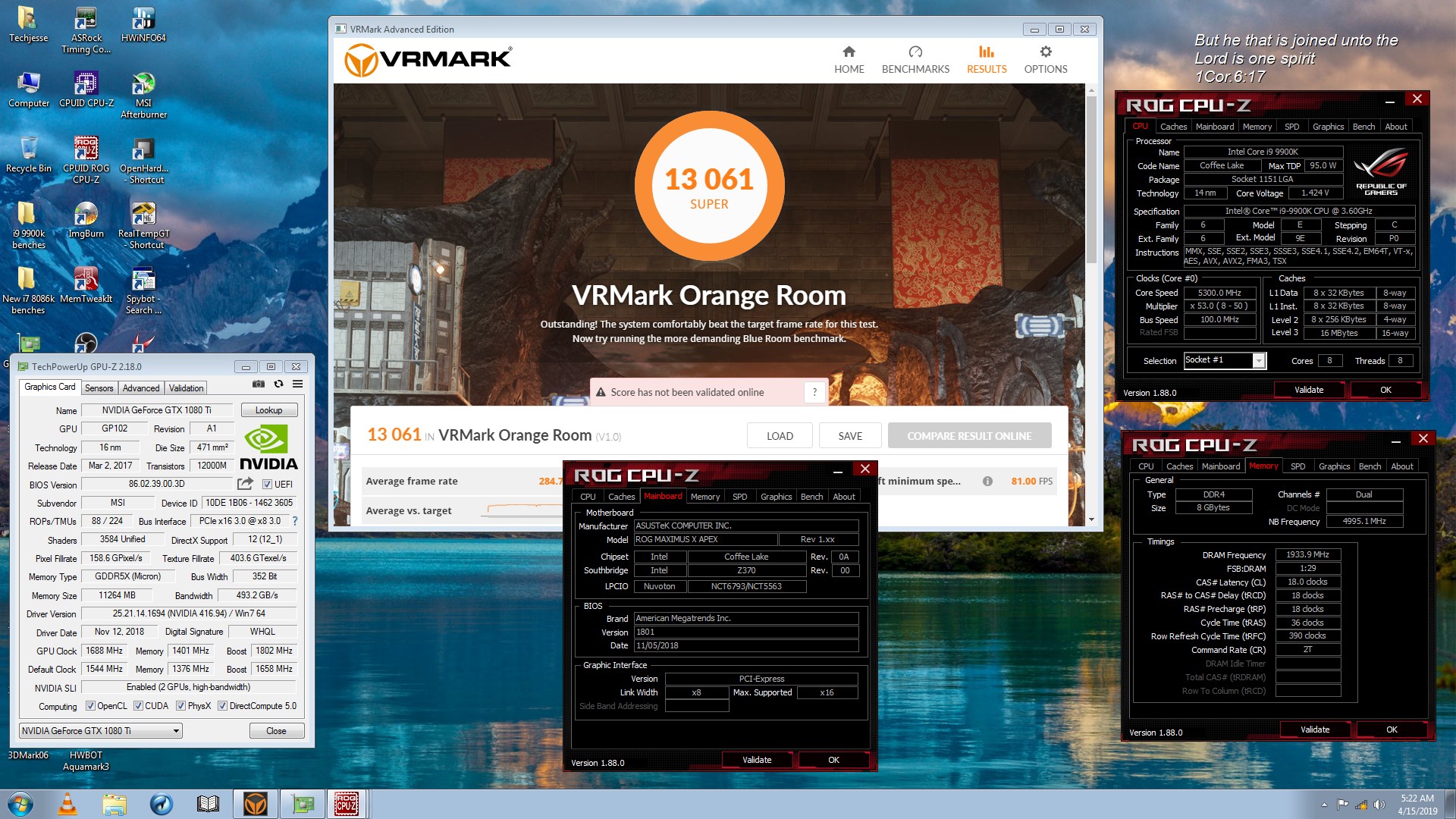Open the Caches tab in top CPU-Z window
Viewport: 1456px width, 819px height.
click(1173, 127)
